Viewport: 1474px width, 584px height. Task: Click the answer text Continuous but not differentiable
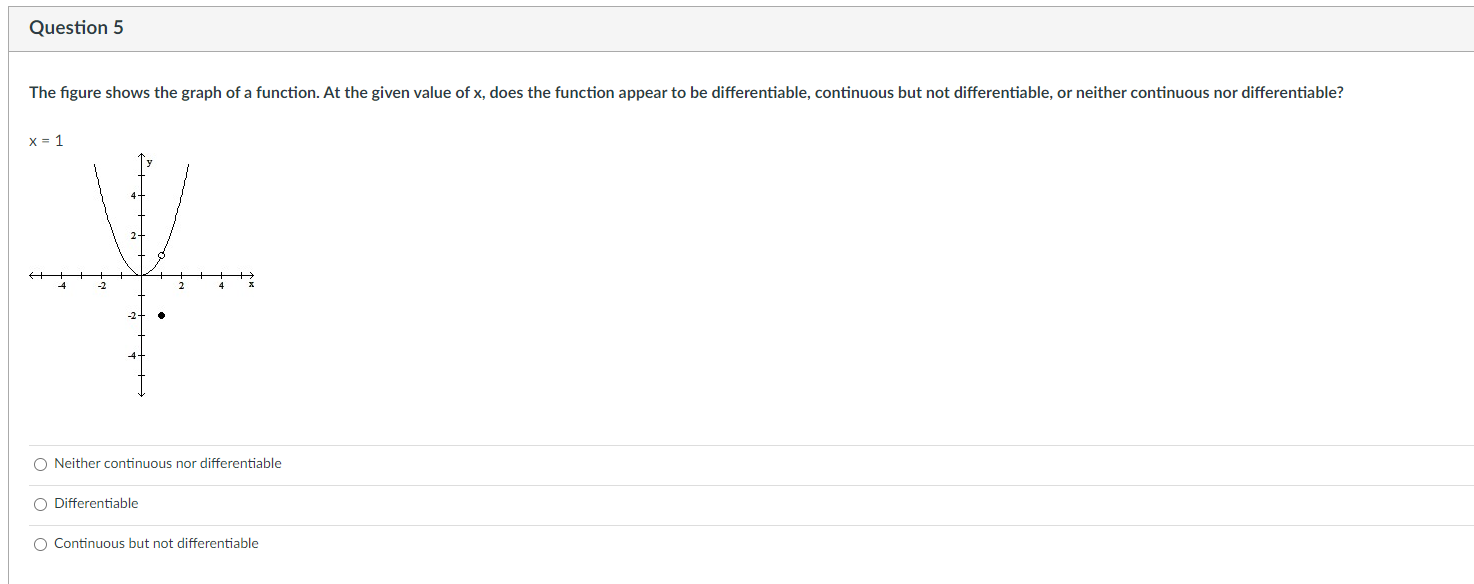156,543
